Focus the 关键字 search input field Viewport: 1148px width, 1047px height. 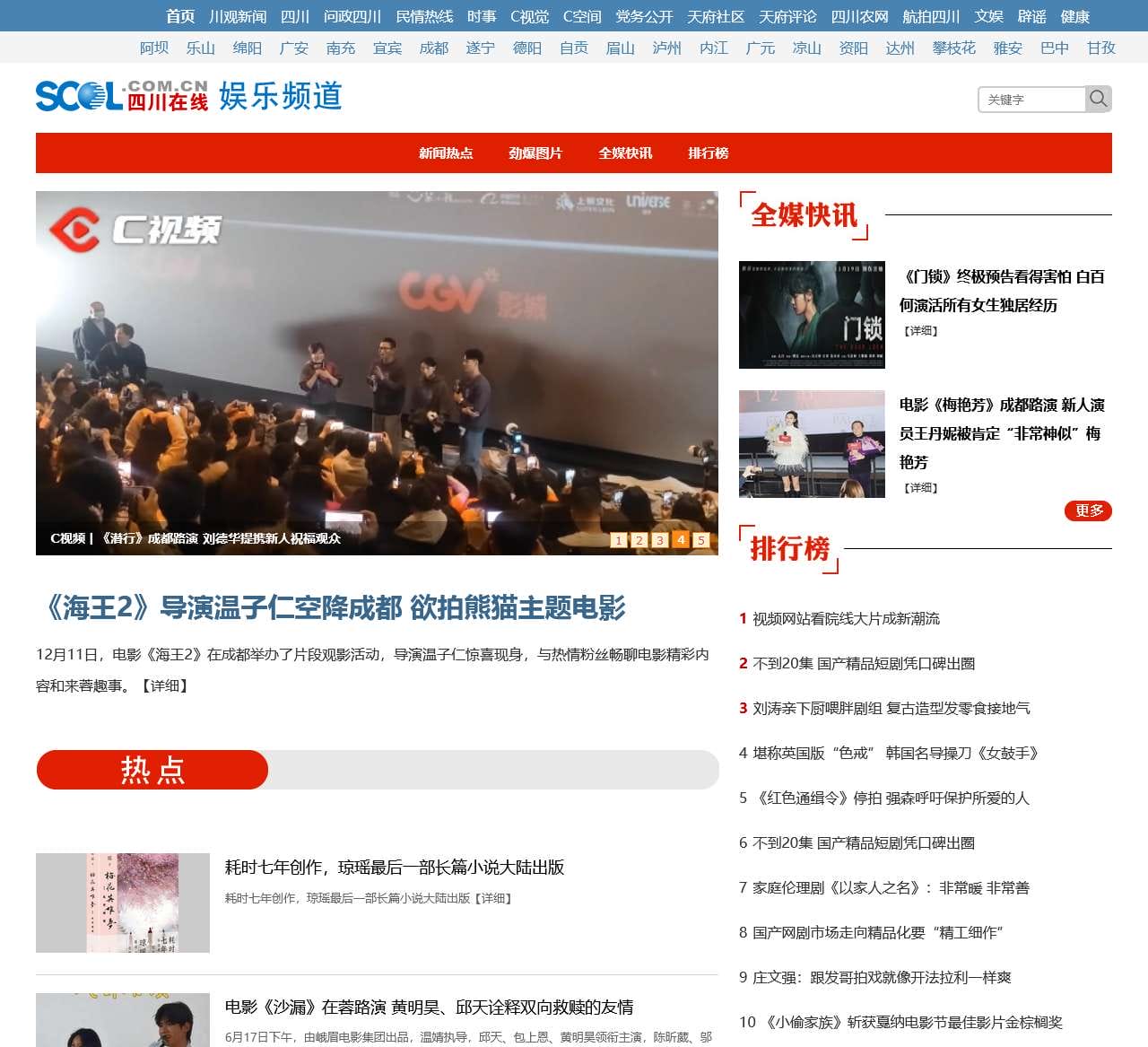click(x=1032, y=99)
